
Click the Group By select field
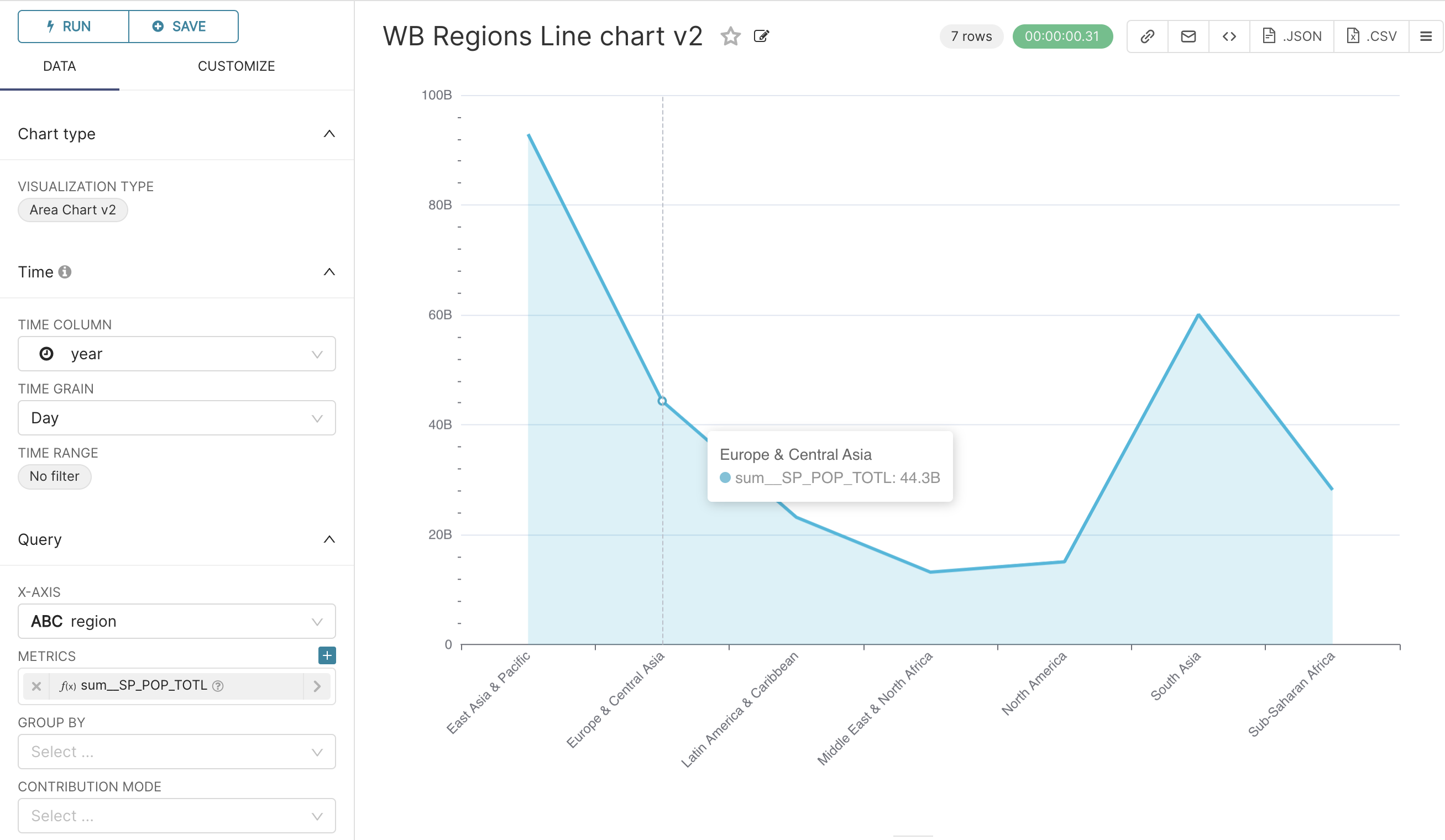pyautogui.click(x=176, y=752)
